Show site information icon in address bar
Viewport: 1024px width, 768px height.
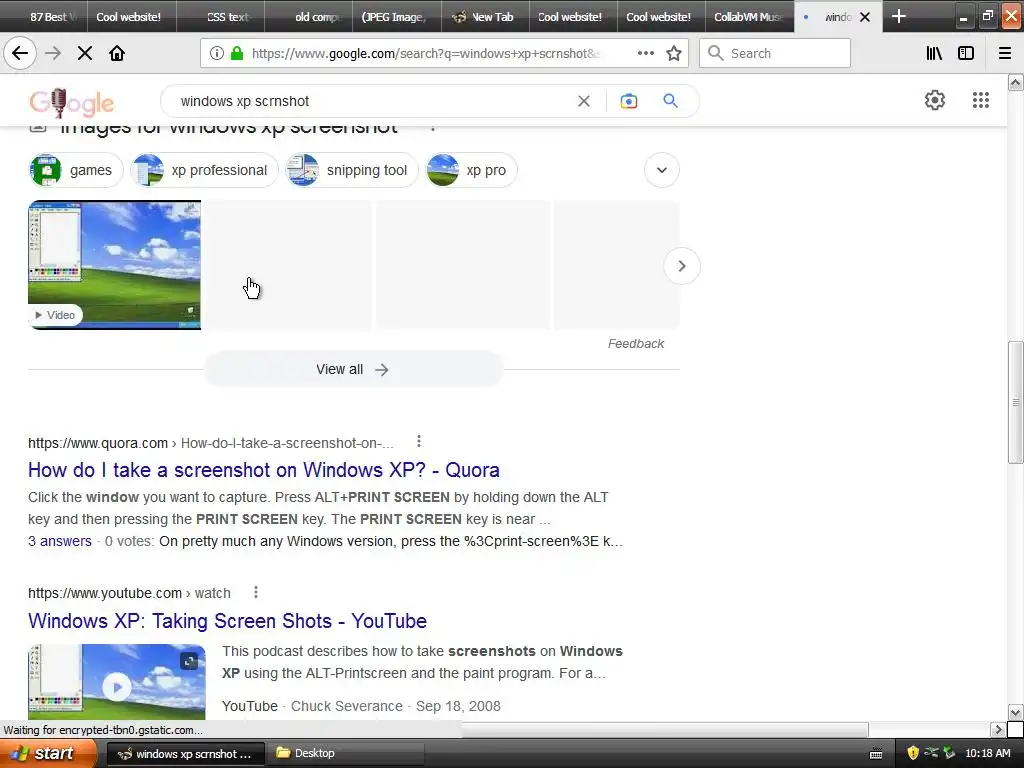tap(217, 53)
